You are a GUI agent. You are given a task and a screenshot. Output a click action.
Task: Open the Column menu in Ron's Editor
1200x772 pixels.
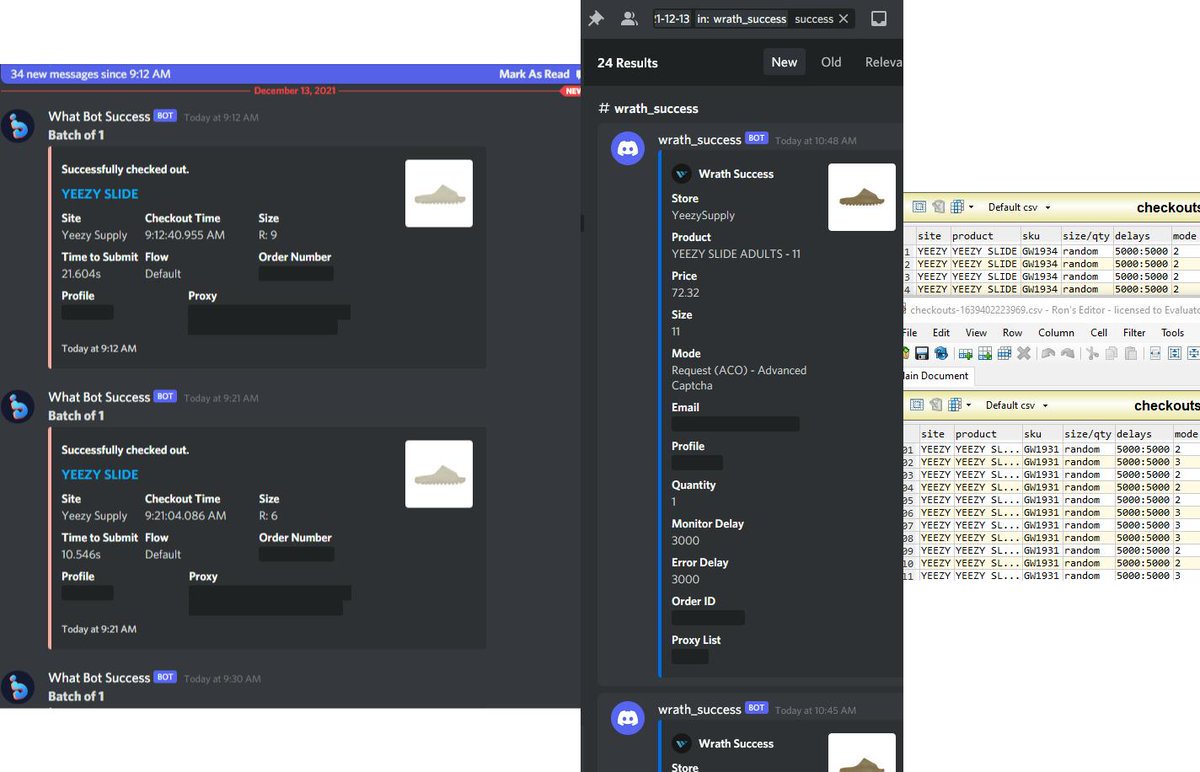pyautogui.click(x=1056, y=333)
